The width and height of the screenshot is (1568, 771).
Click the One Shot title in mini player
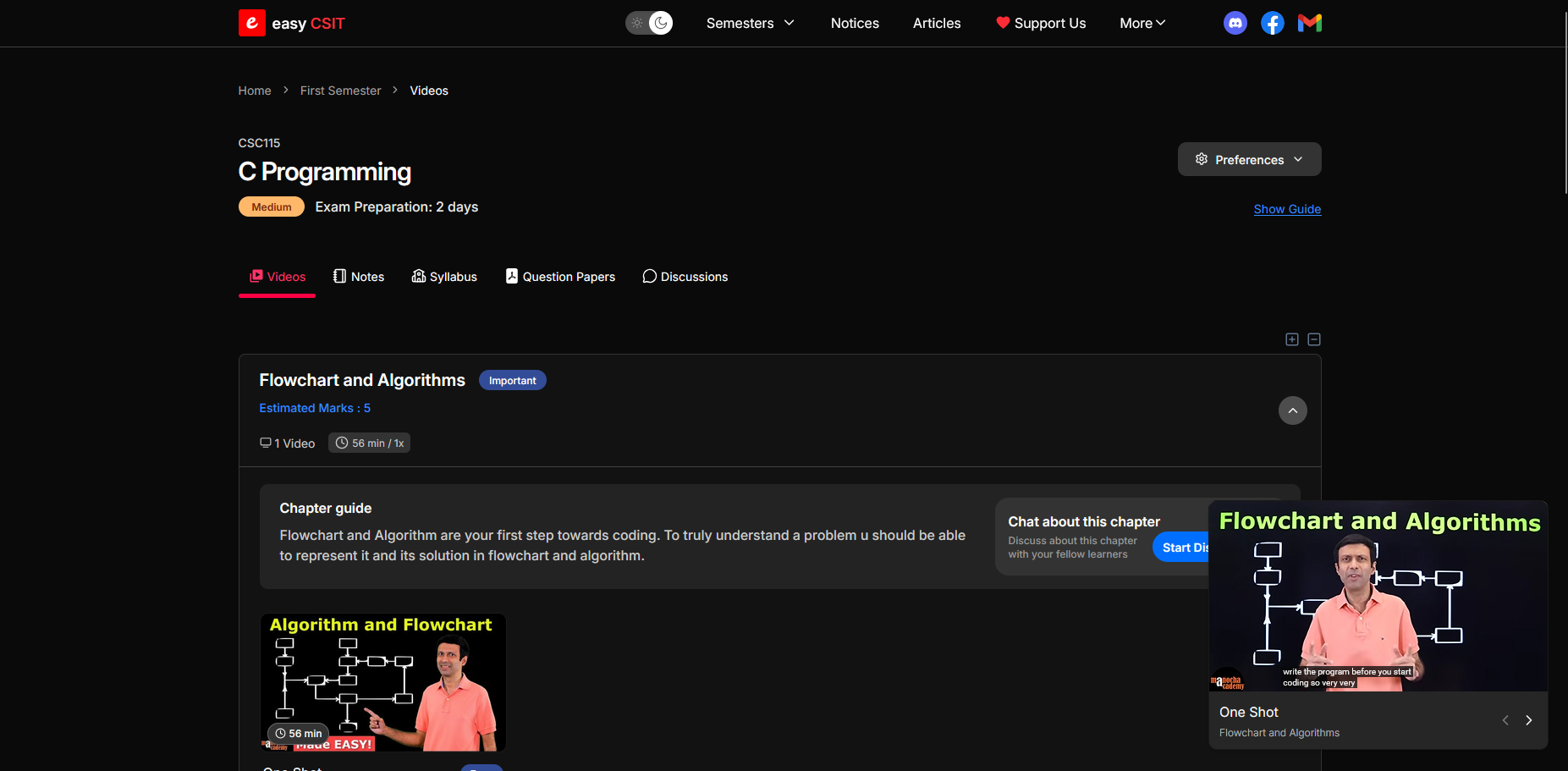1249,713
